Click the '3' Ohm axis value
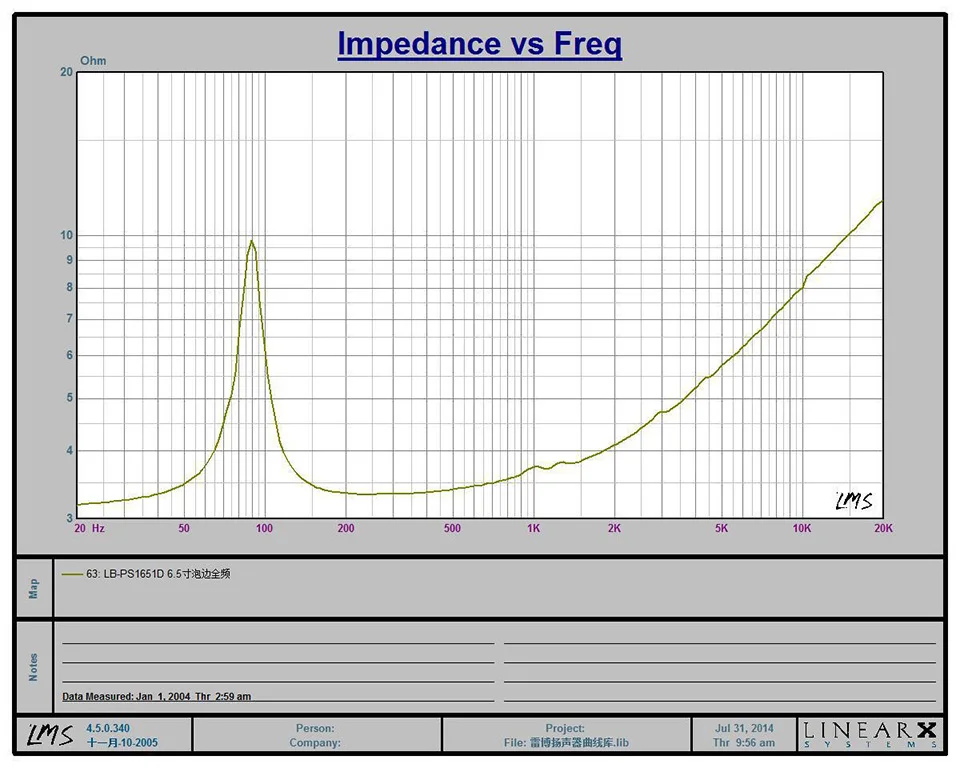This screenshot has height=768, width=960. [70, 518]
